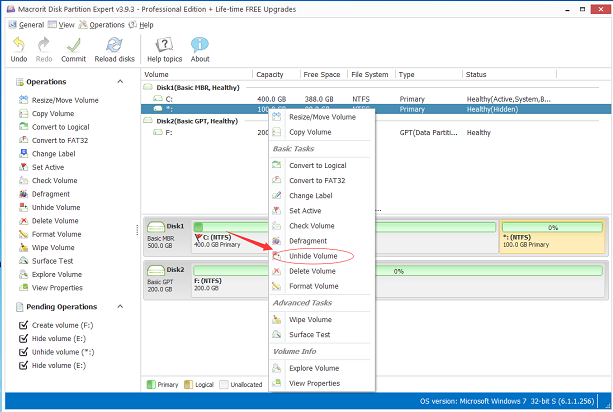Click the About info icon
Screen dimensions: 613x412
point(200,45)
